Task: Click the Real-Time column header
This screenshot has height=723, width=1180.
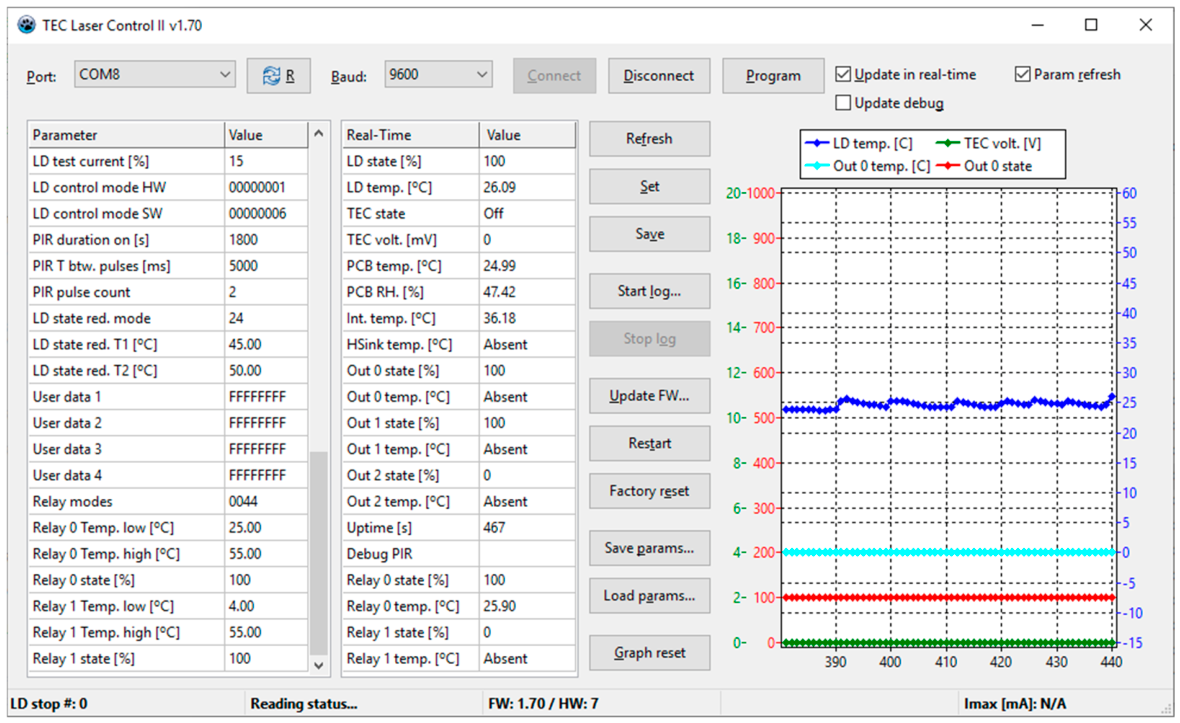Action: point(410,135)
